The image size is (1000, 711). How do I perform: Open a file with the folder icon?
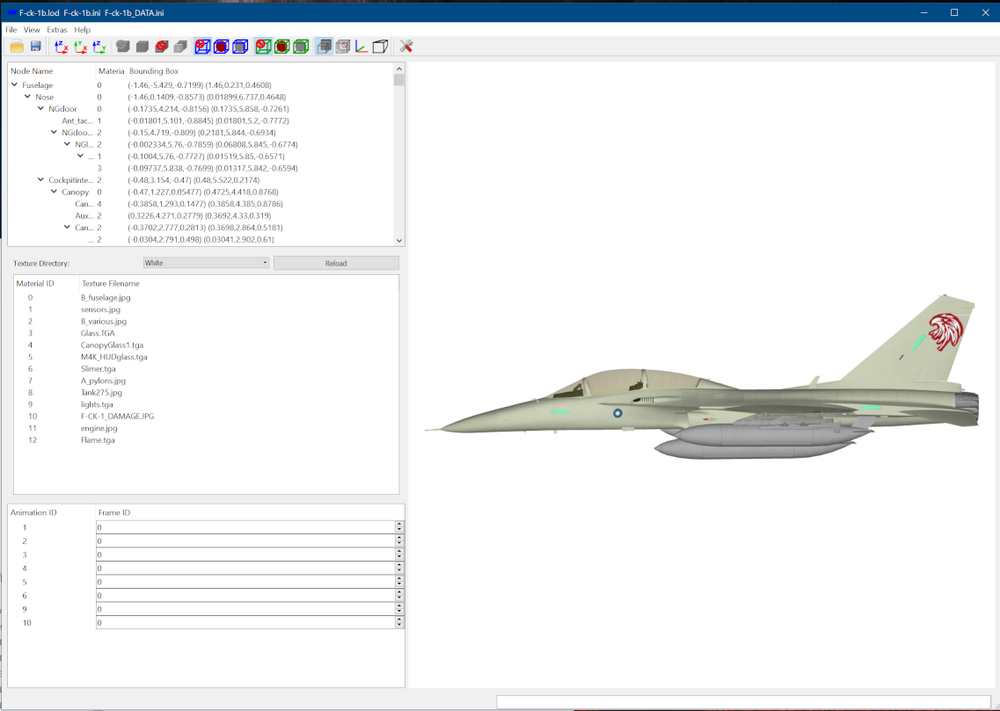17,47
